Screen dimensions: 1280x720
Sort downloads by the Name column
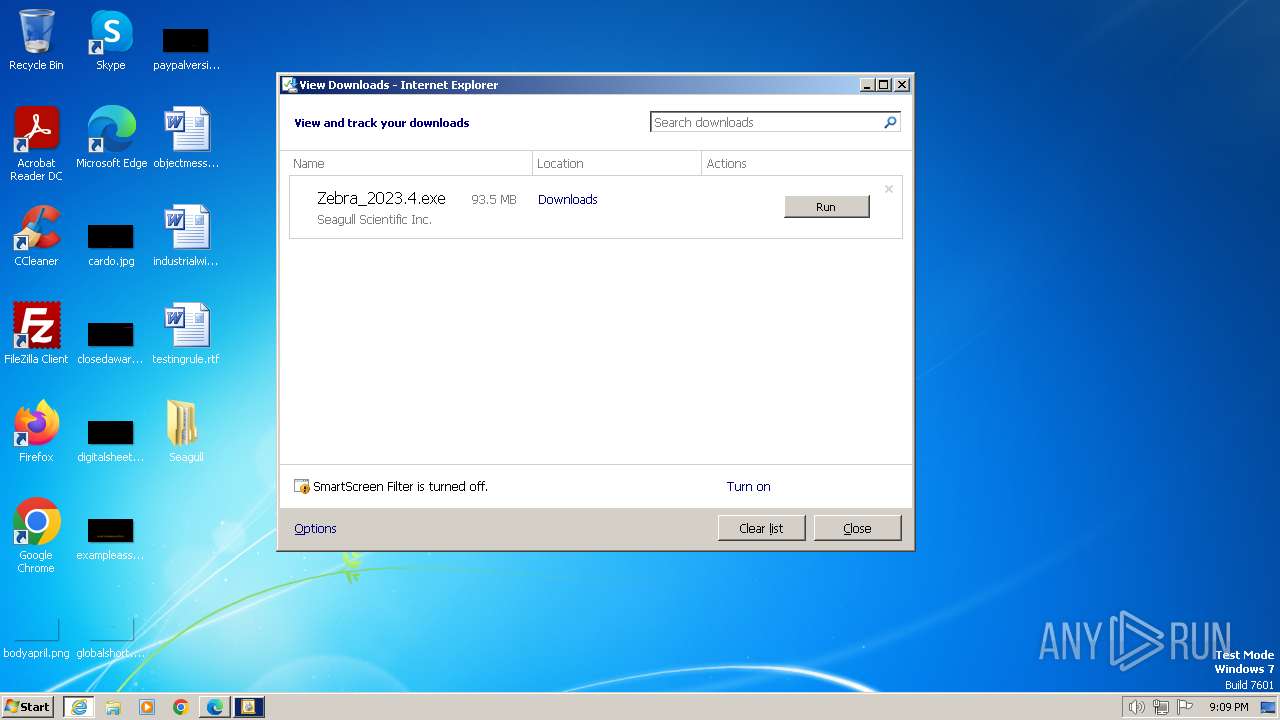411,163
